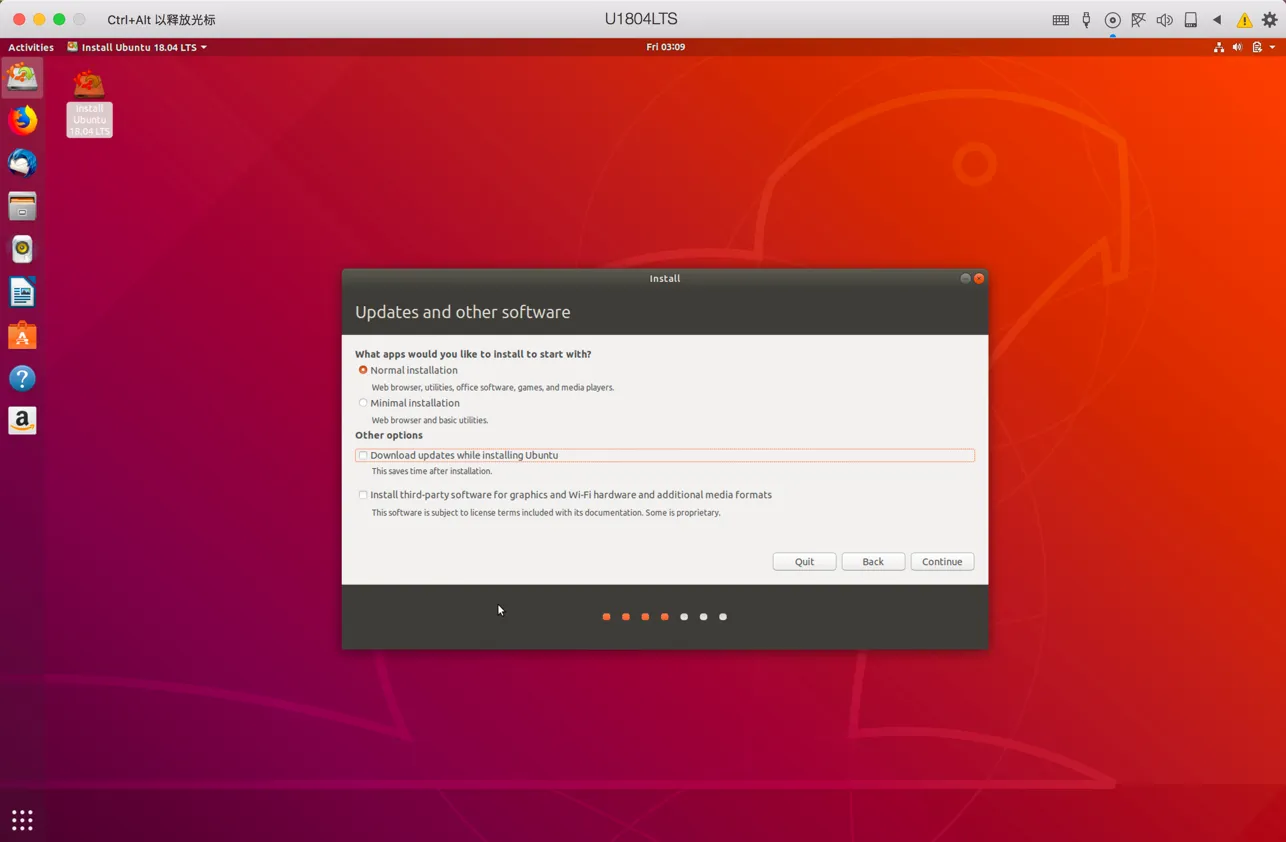The image size is (1286, 842).
Task: Open the Help icon in dock
Action: click(22, 378)
